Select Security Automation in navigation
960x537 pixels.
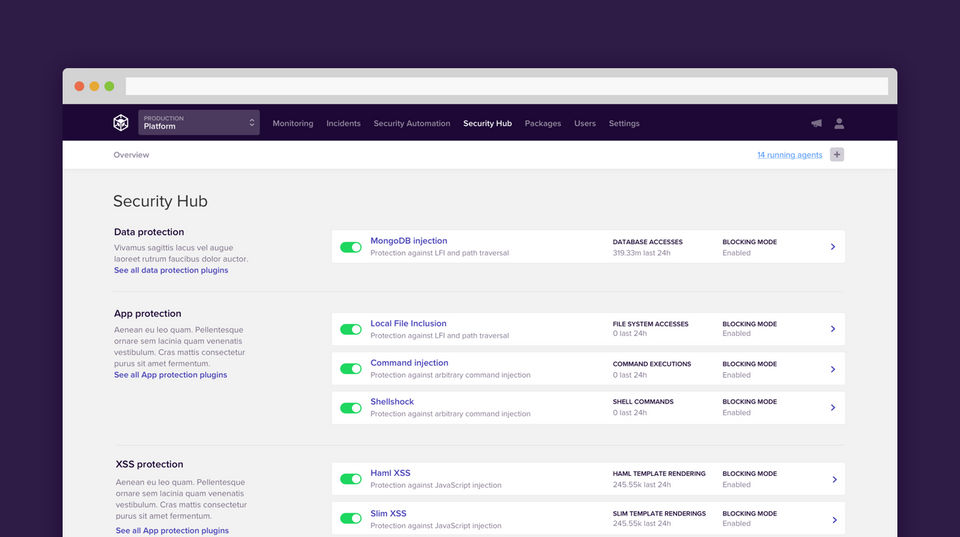tap(412, 123)
